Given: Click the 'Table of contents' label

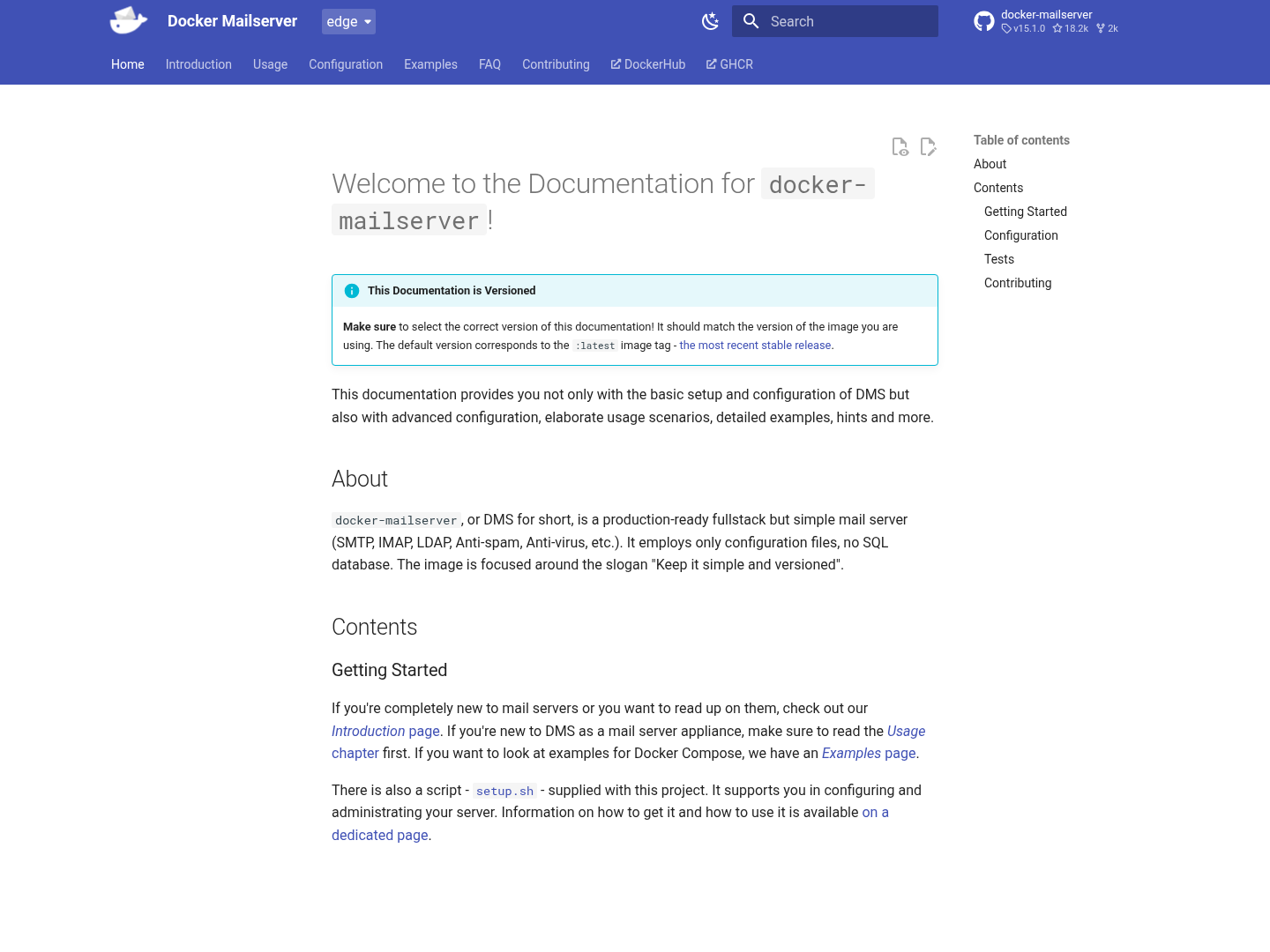Looking at the screenshot, I should (x=1021, y=140).
